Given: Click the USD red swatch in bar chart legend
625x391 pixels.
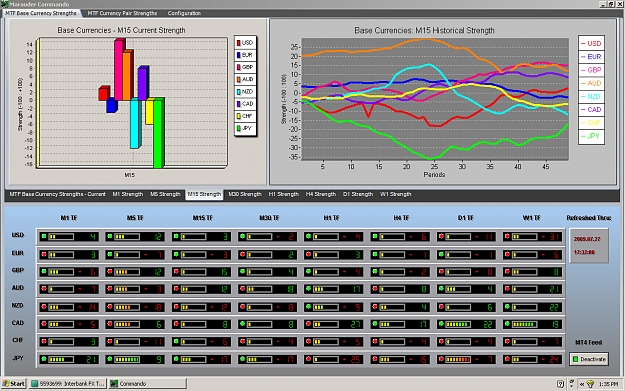Looking at the screenshot, I should 238,43.
